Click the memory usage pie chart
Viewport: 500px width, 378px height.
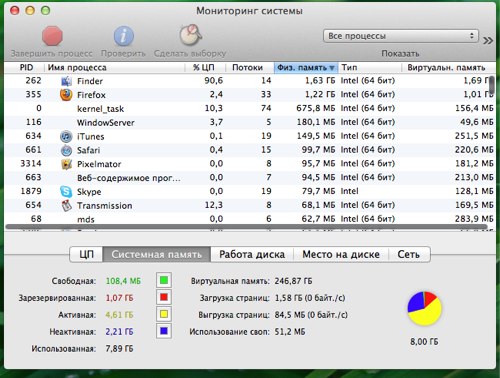tap(424, 309)
